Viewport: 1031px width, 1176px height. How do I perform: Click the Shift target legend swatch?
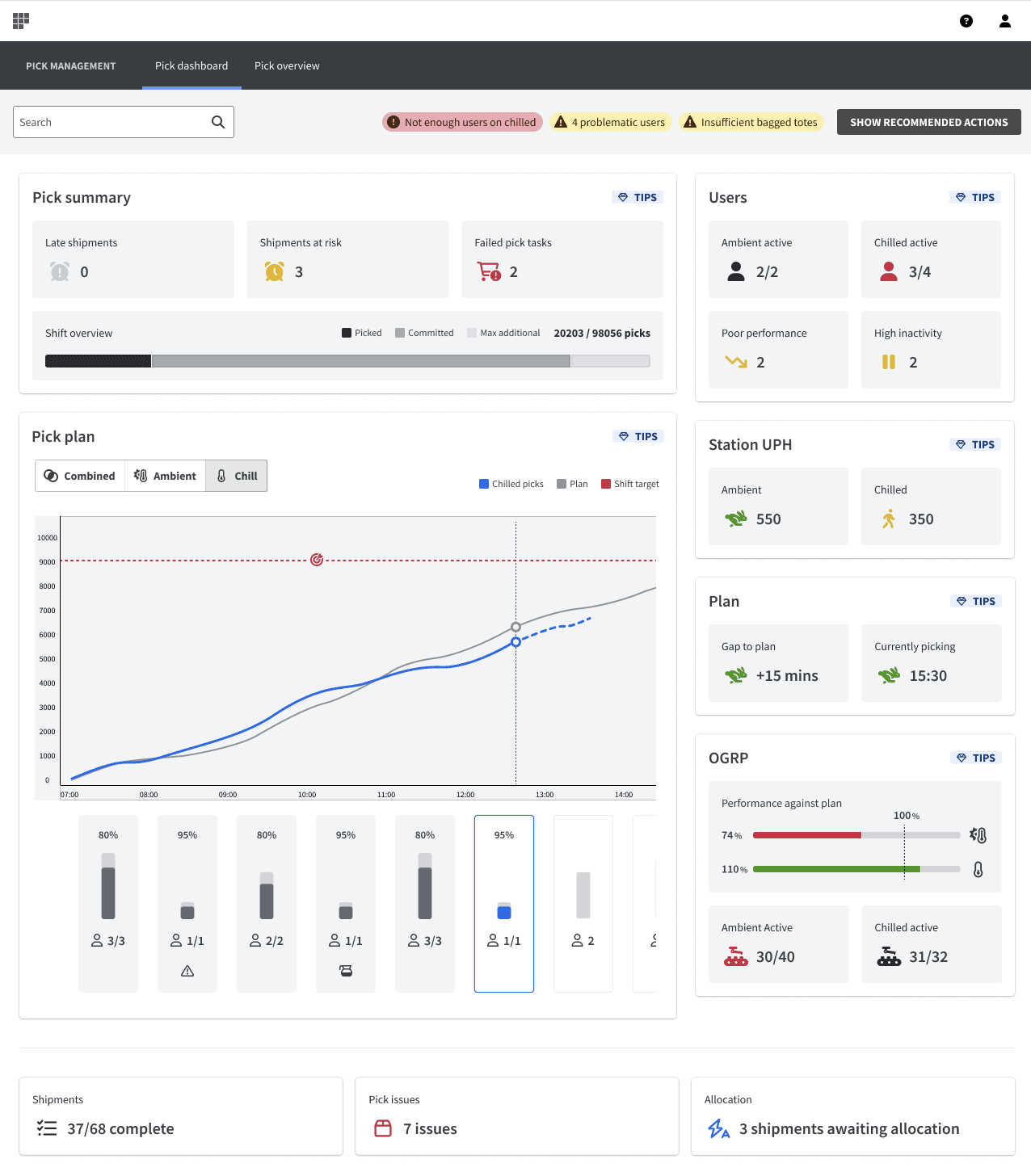[606, 484]
